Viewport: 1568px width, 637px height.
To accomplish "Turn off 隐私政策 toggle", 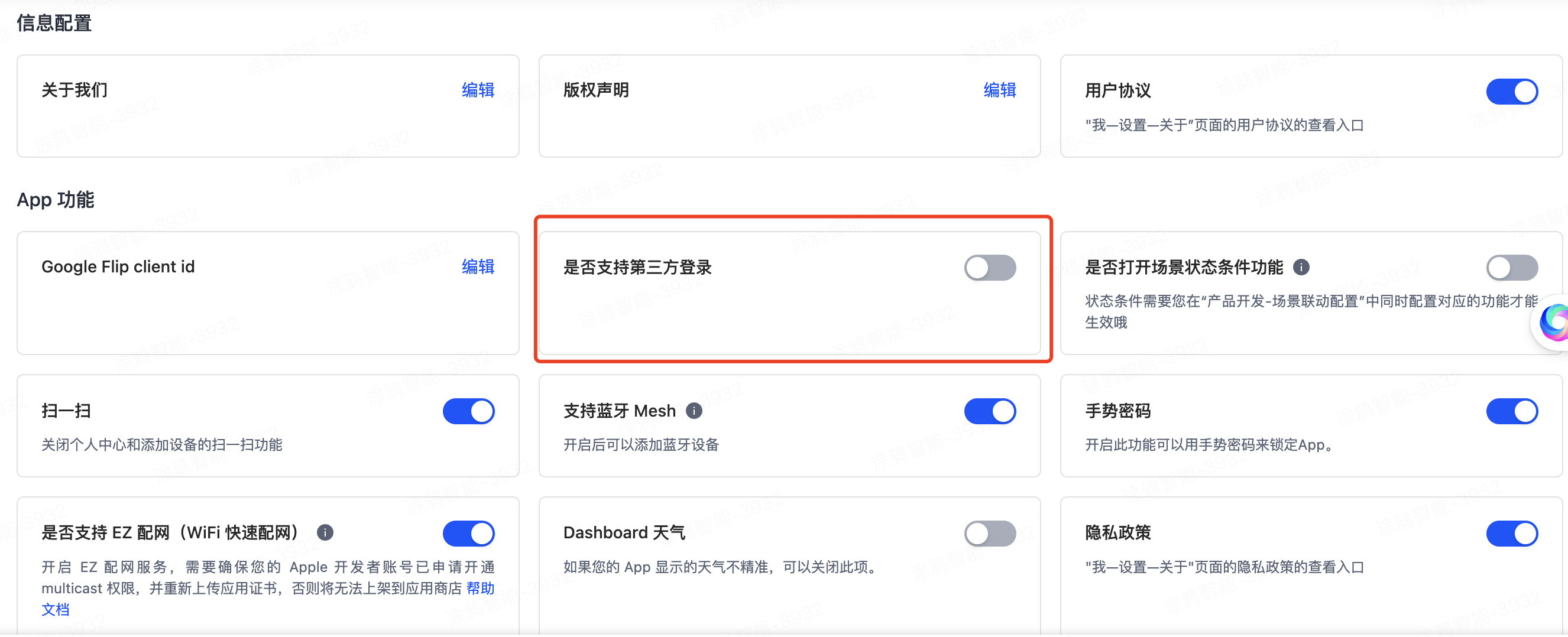I will 1512,534.
